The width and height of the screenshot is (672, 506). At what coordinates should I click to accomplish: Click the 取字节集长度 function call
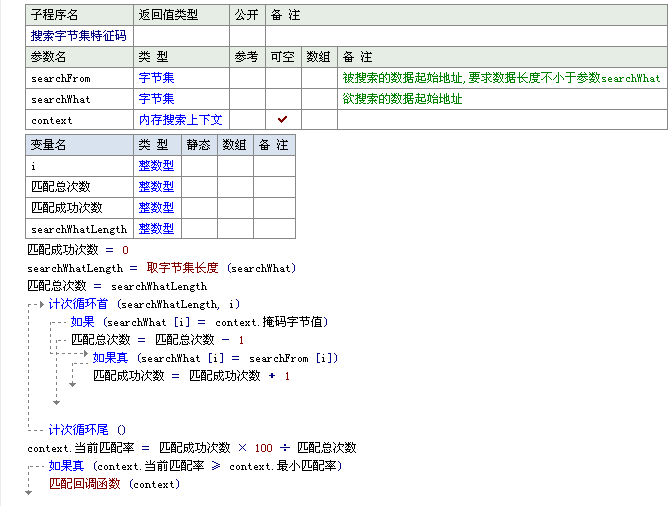182,268
